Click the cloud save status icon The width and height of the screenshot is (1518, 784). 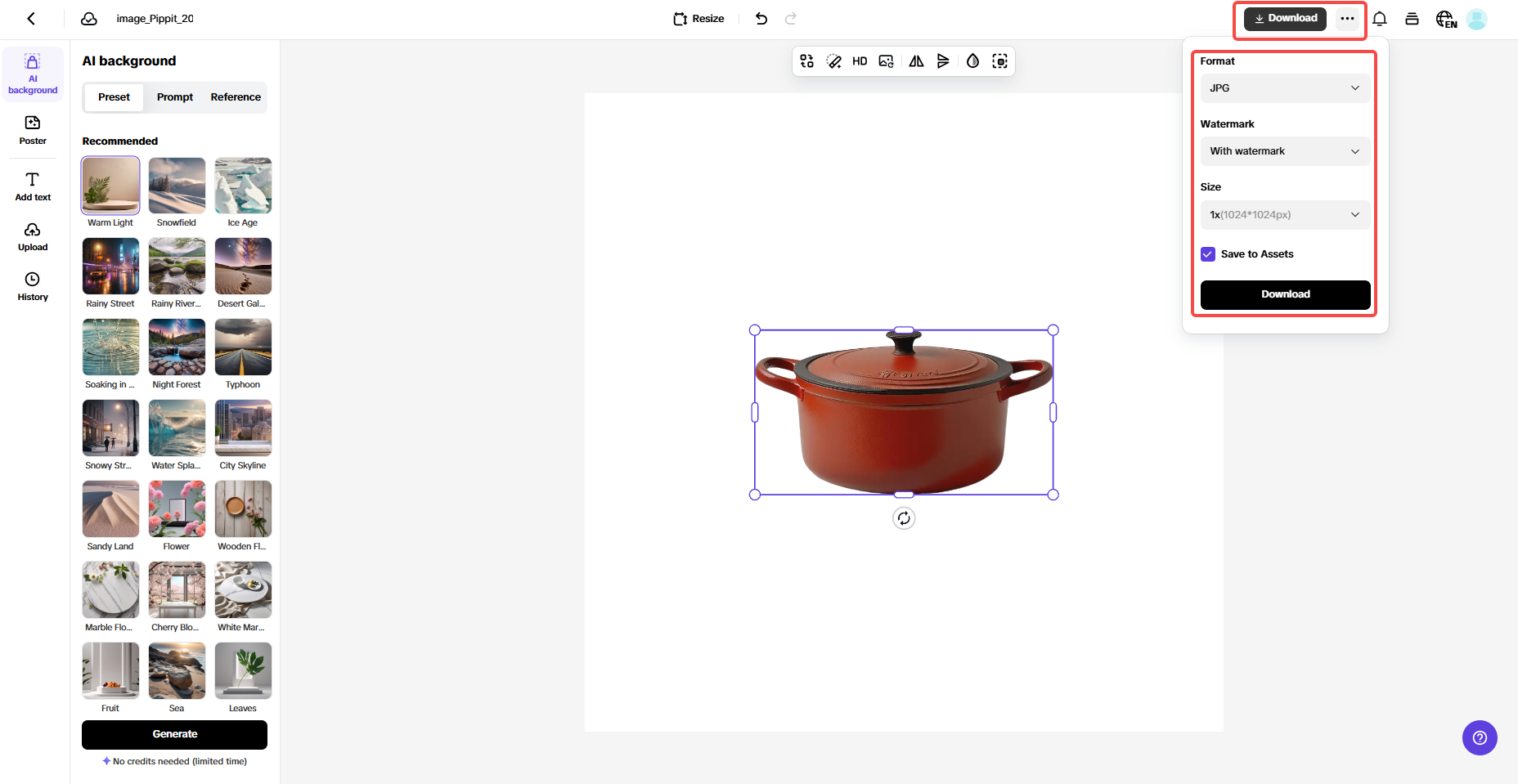click(x=89, y=19)
